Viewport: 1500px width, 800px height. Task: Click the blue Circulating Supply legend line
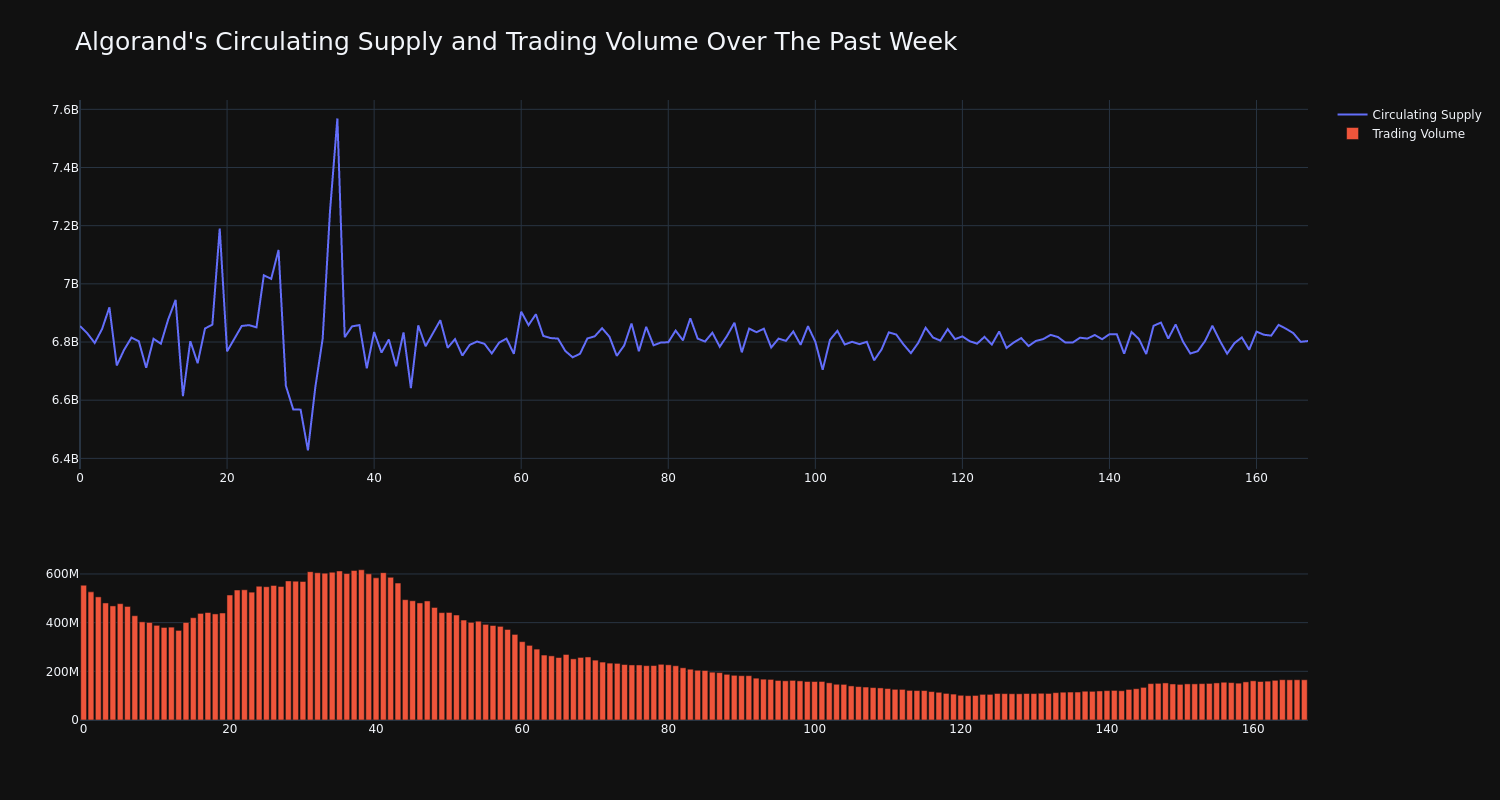(x=1352, y=115)
